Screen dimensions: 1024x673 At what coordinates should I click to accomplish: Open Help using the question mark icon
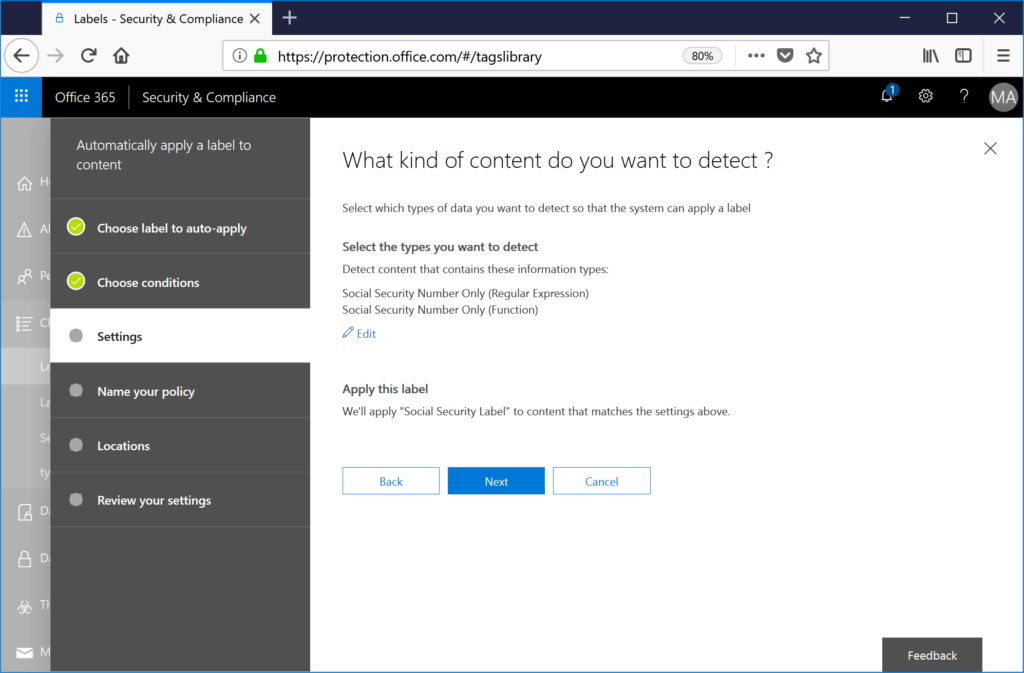coord(963,96)
